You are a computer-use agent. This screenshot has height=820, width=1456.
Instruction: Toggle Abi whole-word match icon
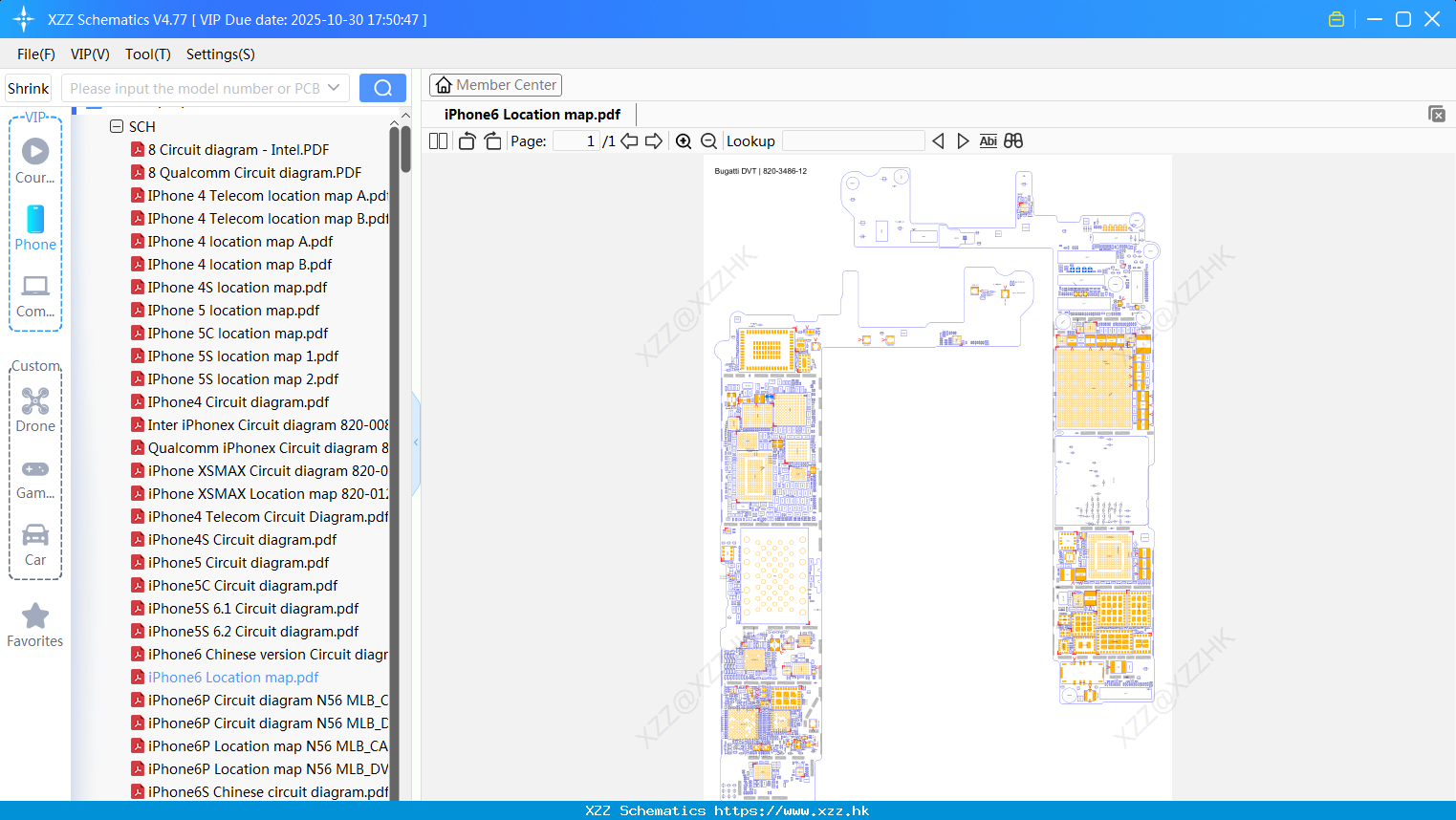(988, 140)
